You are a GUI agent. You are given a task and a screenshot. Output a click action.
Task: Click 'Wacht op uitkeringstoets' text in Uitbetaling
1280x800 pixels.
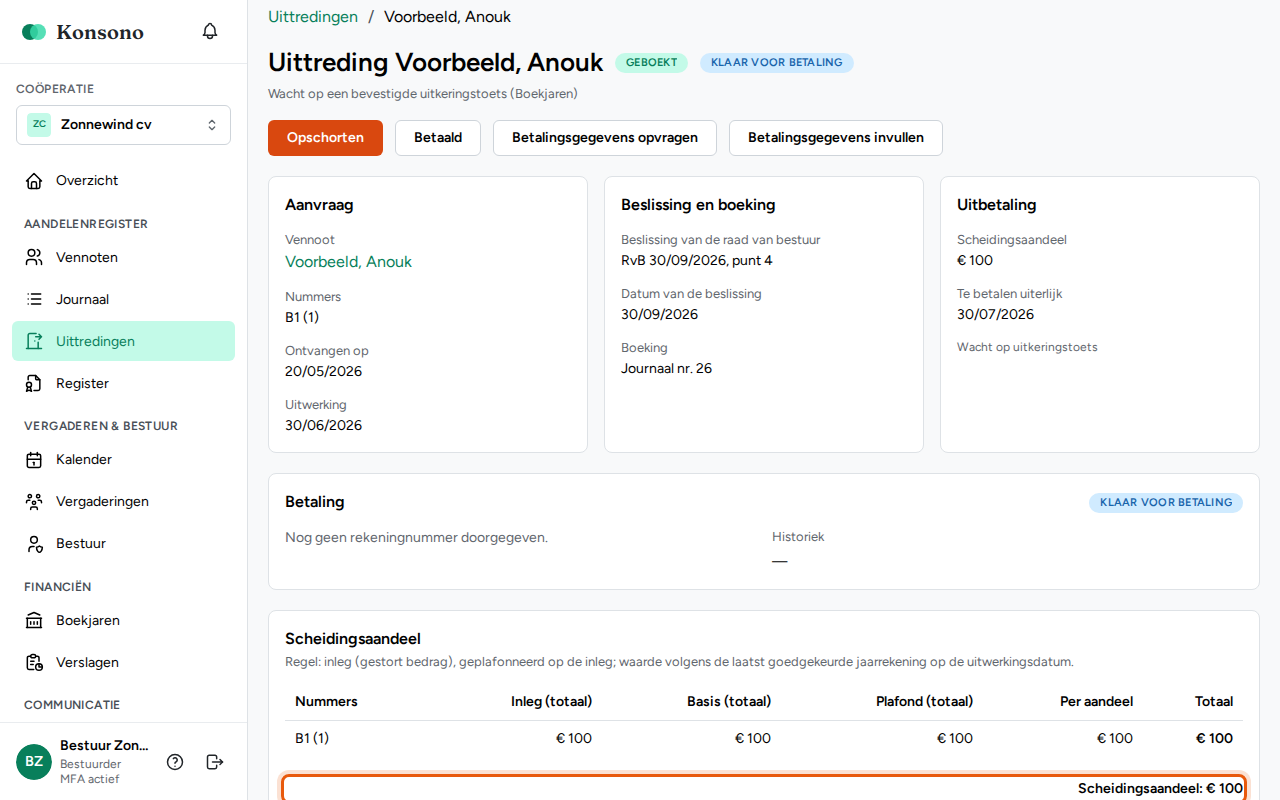[x=1027, y=348]
